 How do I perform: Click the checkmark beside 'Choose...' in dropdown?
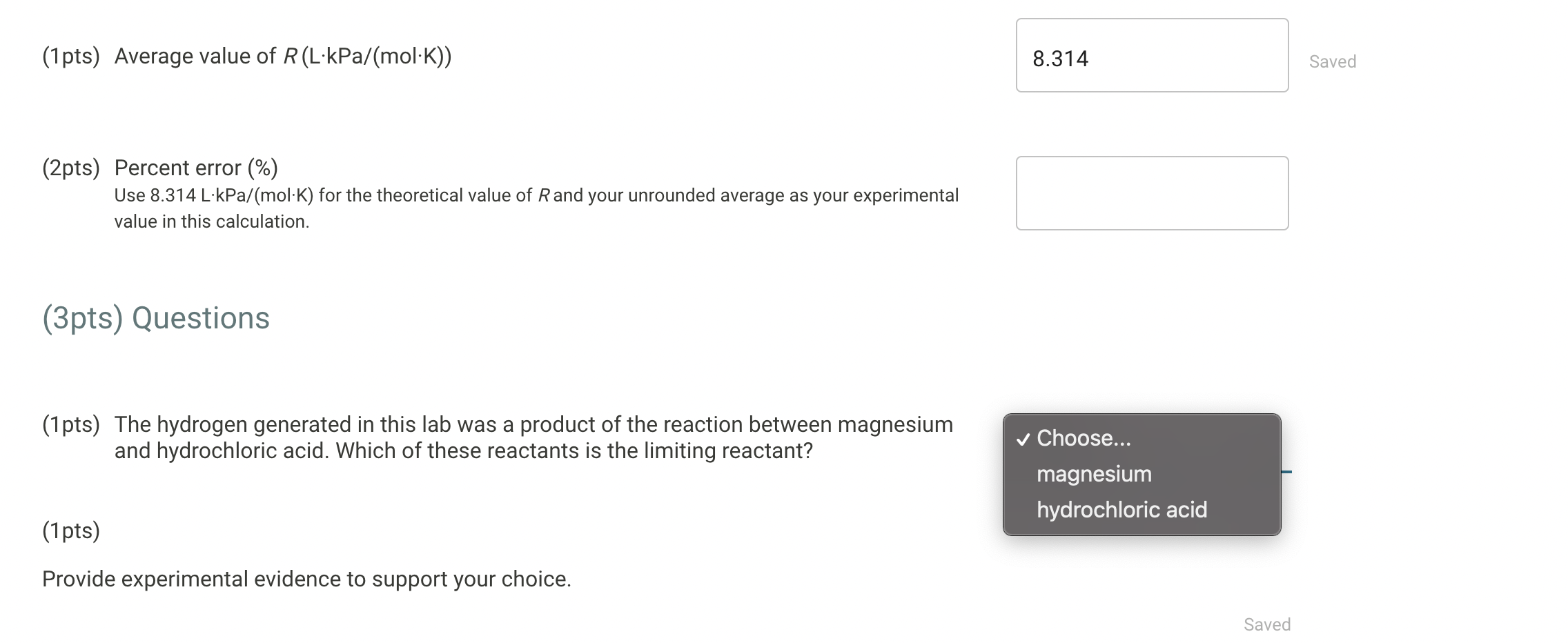(x=1026, y=439)
